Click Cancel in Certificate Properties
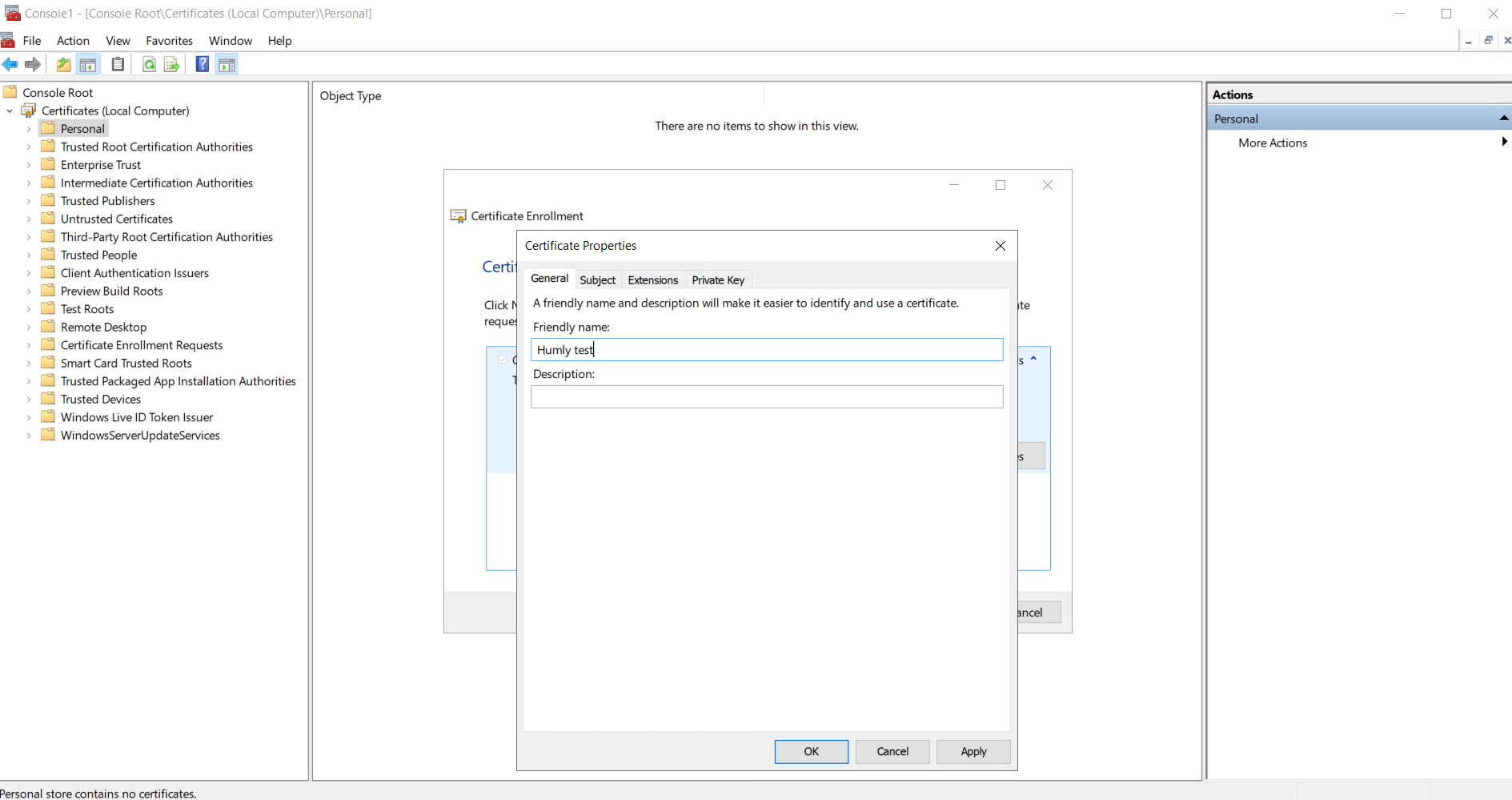The height and width of the screenshot is (800, 1512). point(892,752)
